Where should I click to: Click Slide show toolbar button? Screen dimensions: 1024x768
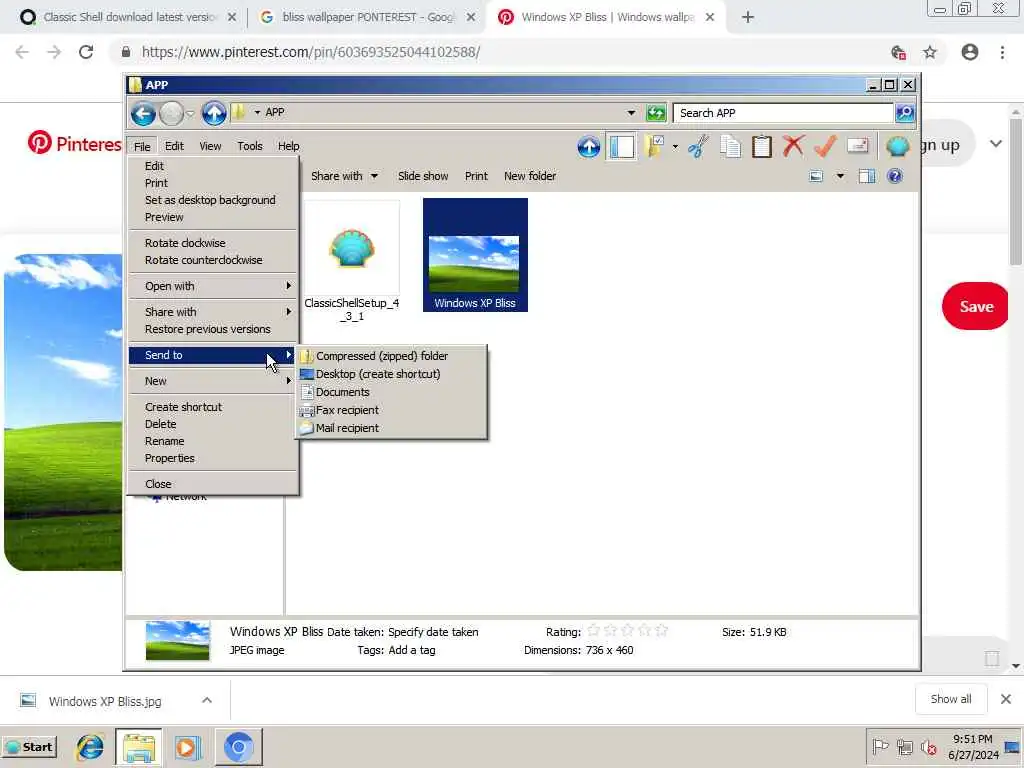[x=423, y=176]
